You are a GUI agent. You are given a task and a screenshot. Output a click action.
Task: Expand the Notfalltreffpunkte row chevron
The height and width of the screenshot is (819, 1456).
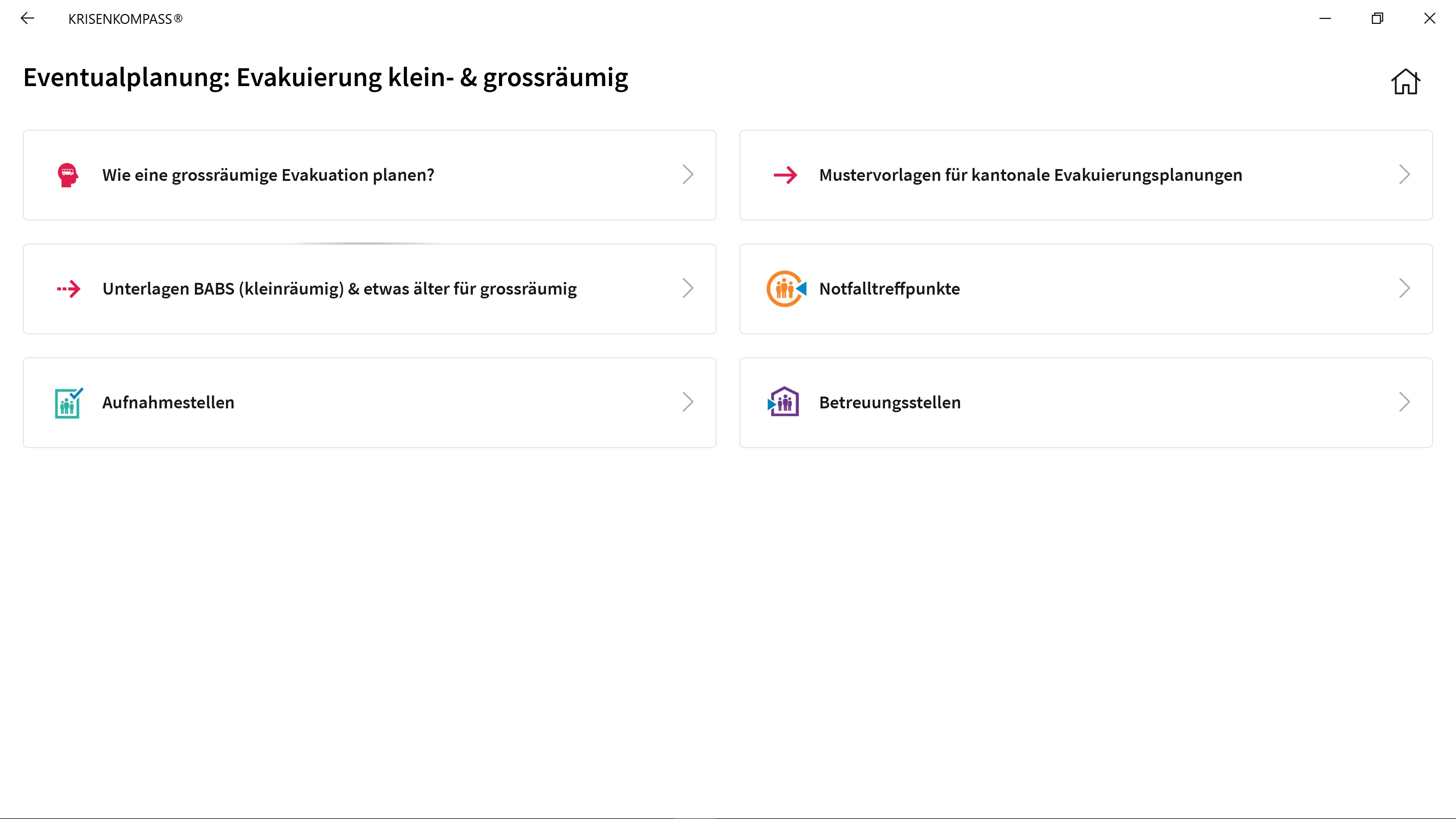coord(1404,288)
